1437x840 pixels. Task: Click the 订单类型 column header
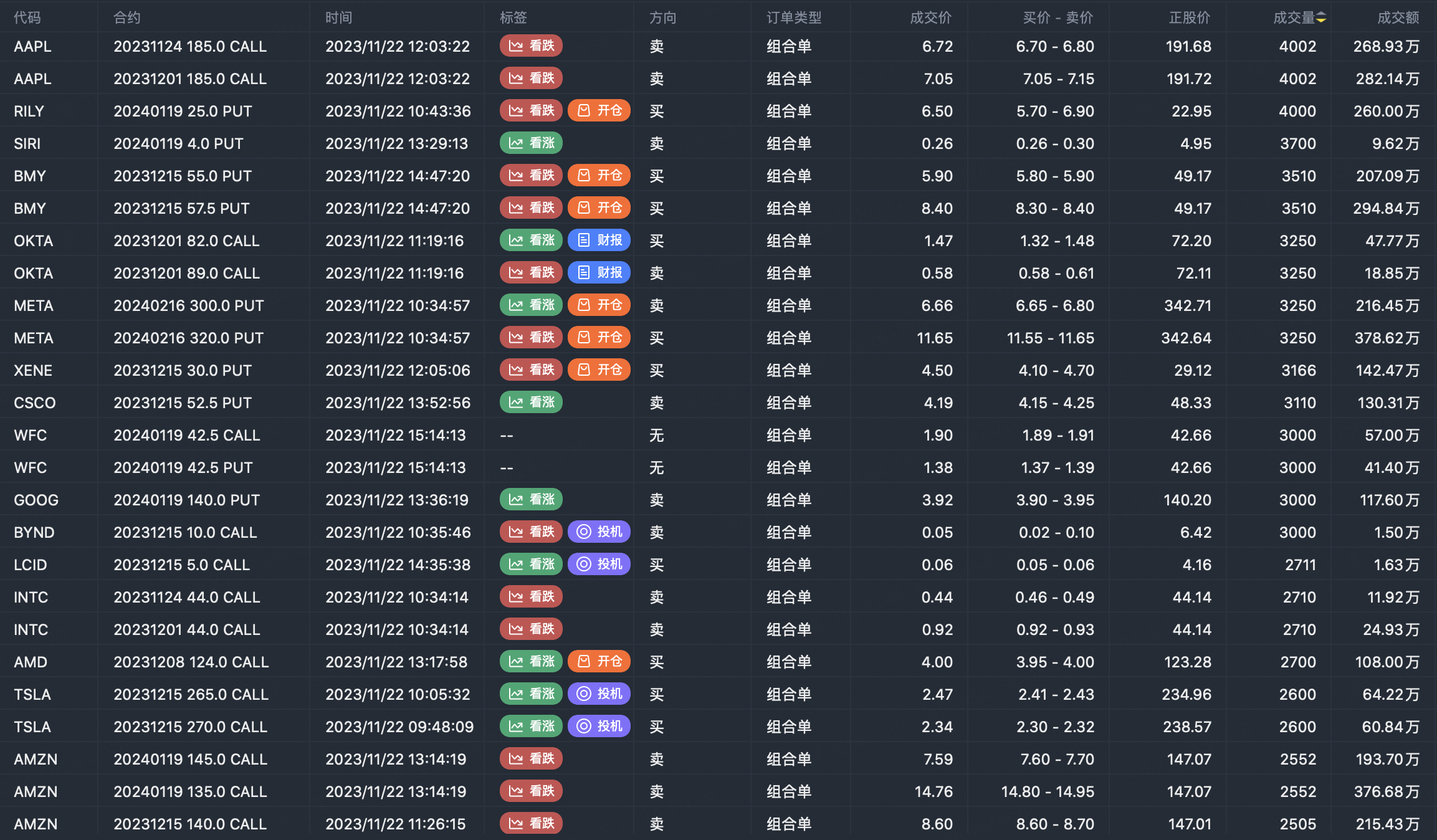793,18
